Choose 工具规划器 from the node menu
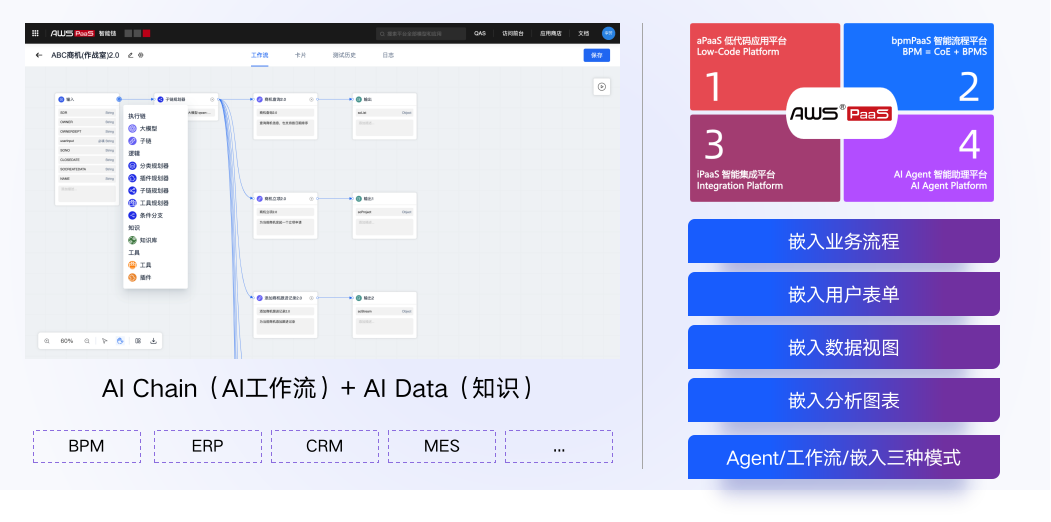 [148, 203]
